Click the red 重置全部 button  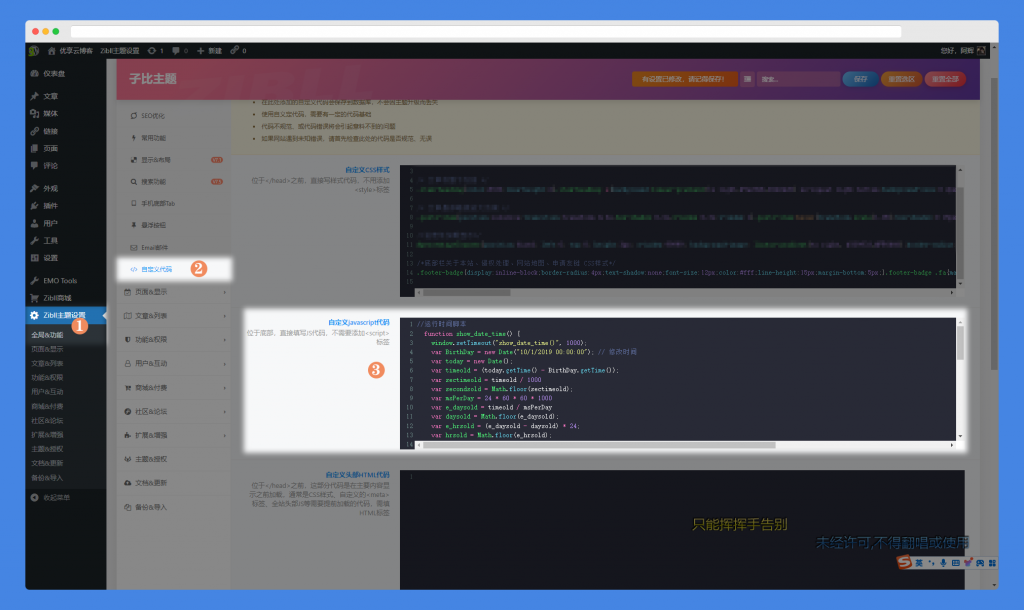pos(944,79)
